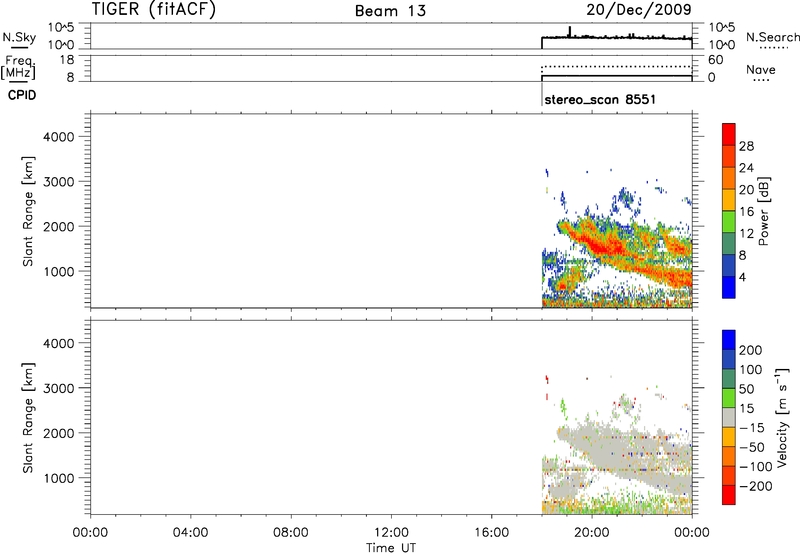
Task: Click the '28' value on Power colorbar
Action: (746, 146)
